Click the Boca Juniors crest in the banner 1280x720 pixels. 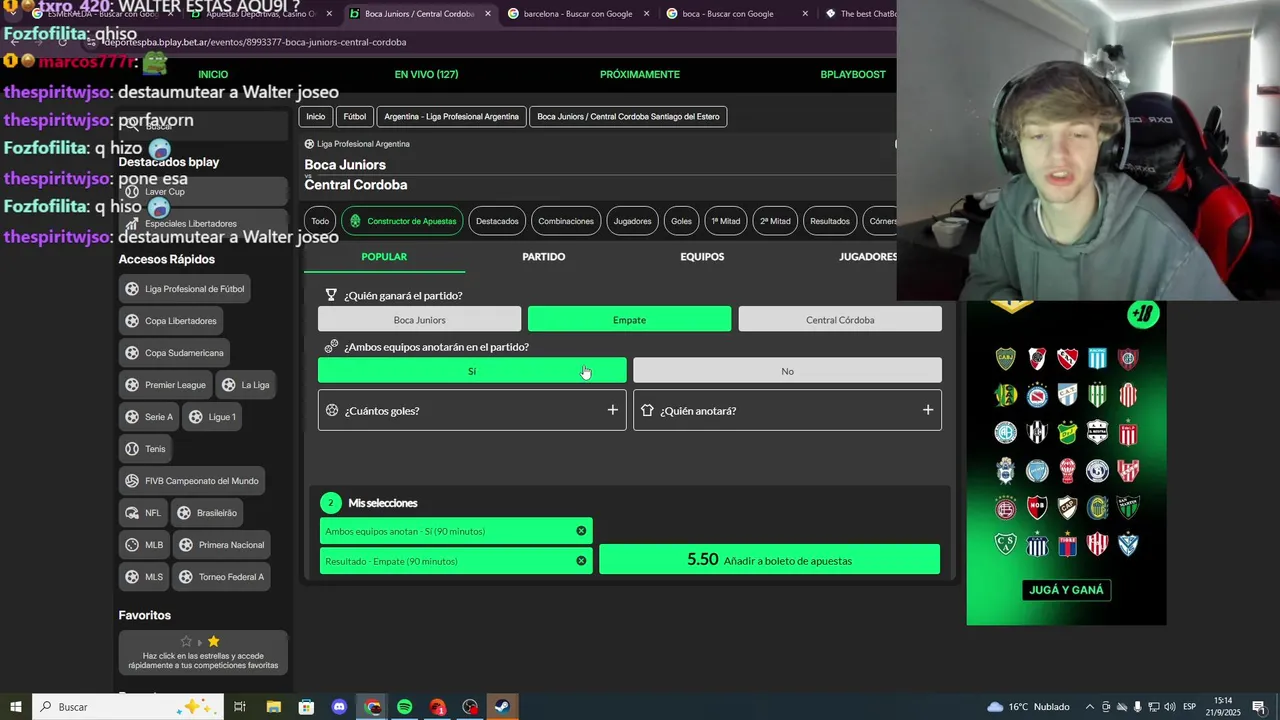(1005, 359)
